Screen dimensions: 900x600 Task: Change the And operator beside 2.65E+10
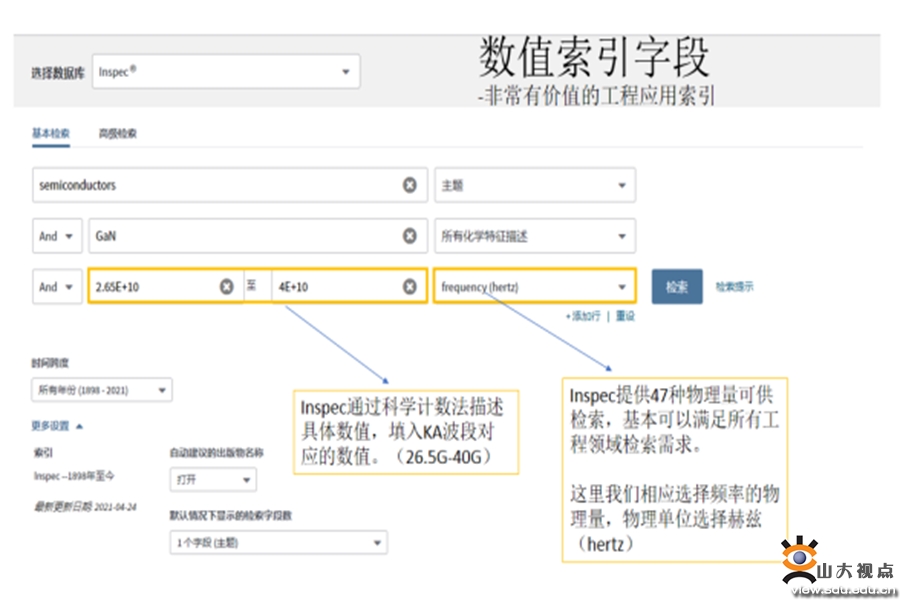click(57, 286)
